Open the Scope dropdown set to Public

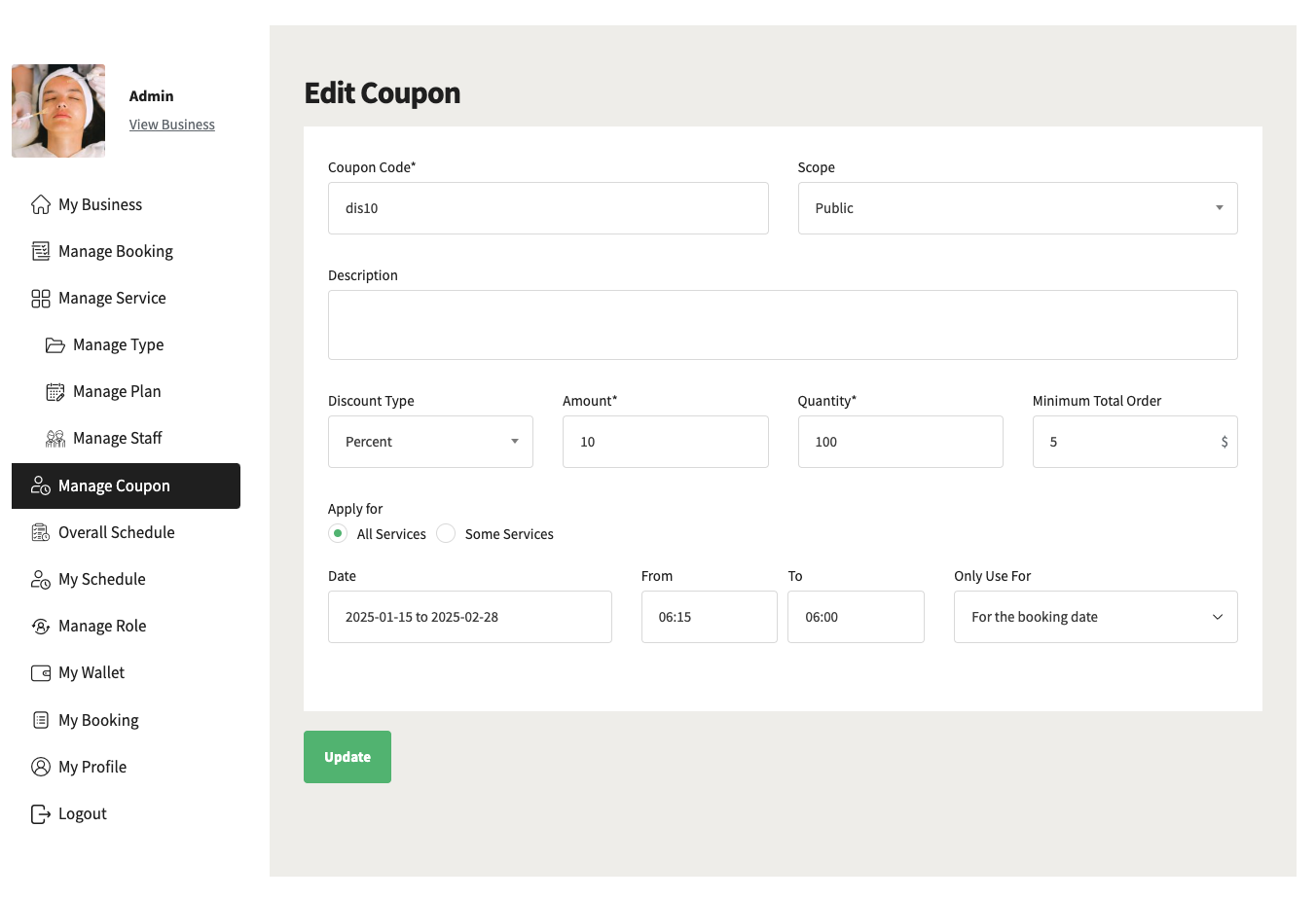1017,208
